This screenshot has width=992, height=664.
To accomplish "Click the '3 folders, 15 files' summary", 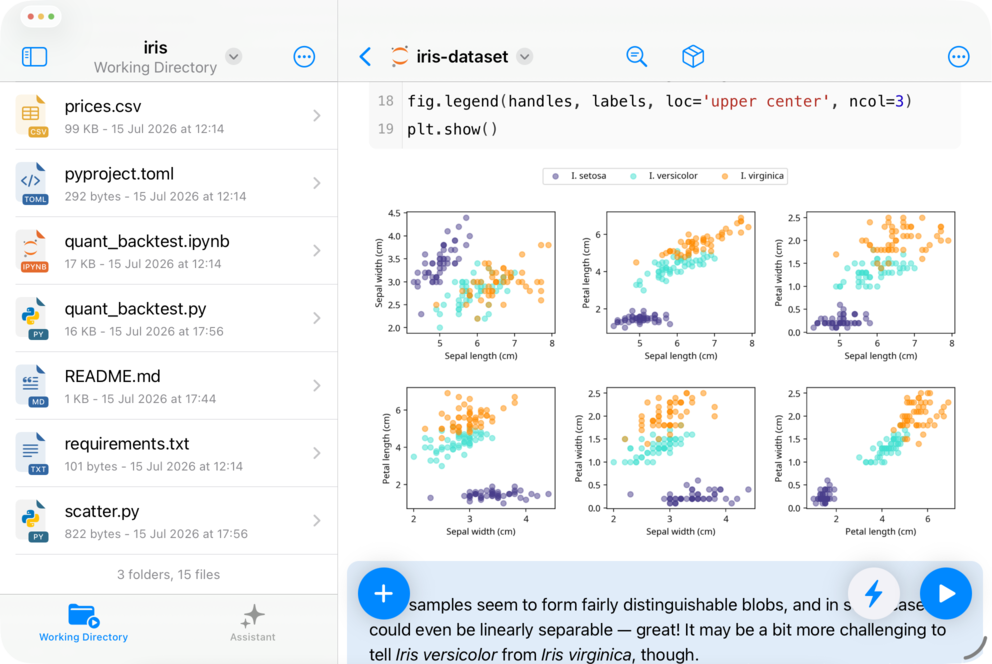I will tap(168, 574).
